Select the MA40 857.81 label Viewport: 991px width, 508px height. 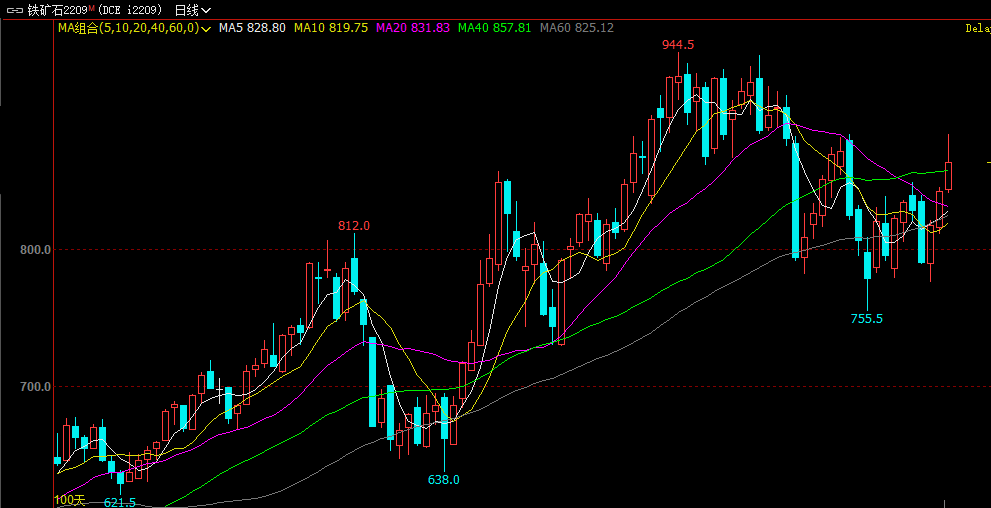494,28
